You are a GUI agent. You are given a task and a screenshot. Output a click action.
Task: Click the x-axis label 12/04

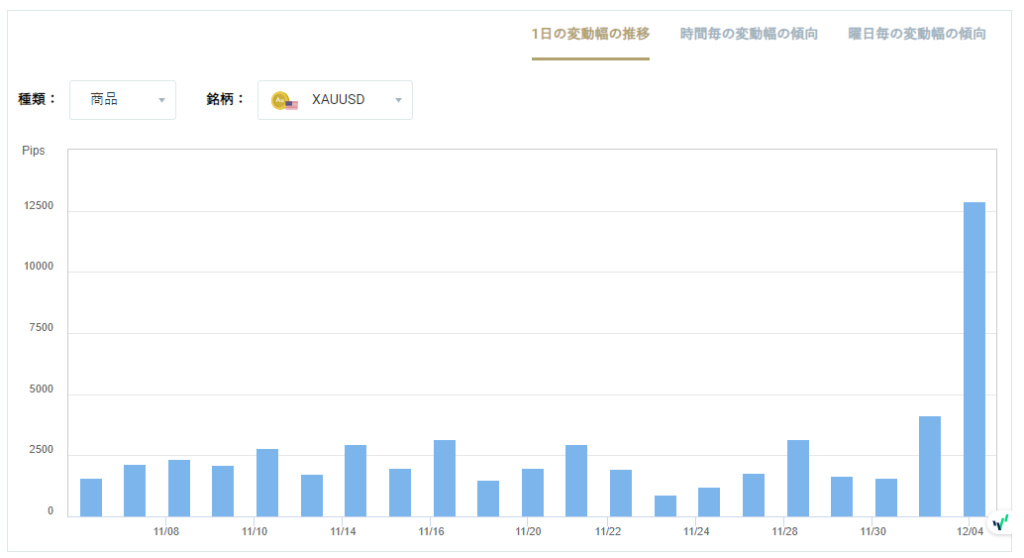tap(970, 531)
